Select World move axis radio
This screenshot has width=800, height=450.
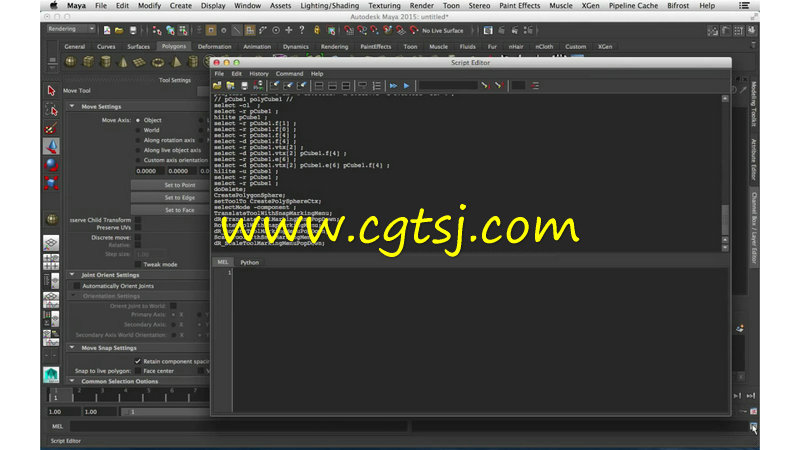138,130
